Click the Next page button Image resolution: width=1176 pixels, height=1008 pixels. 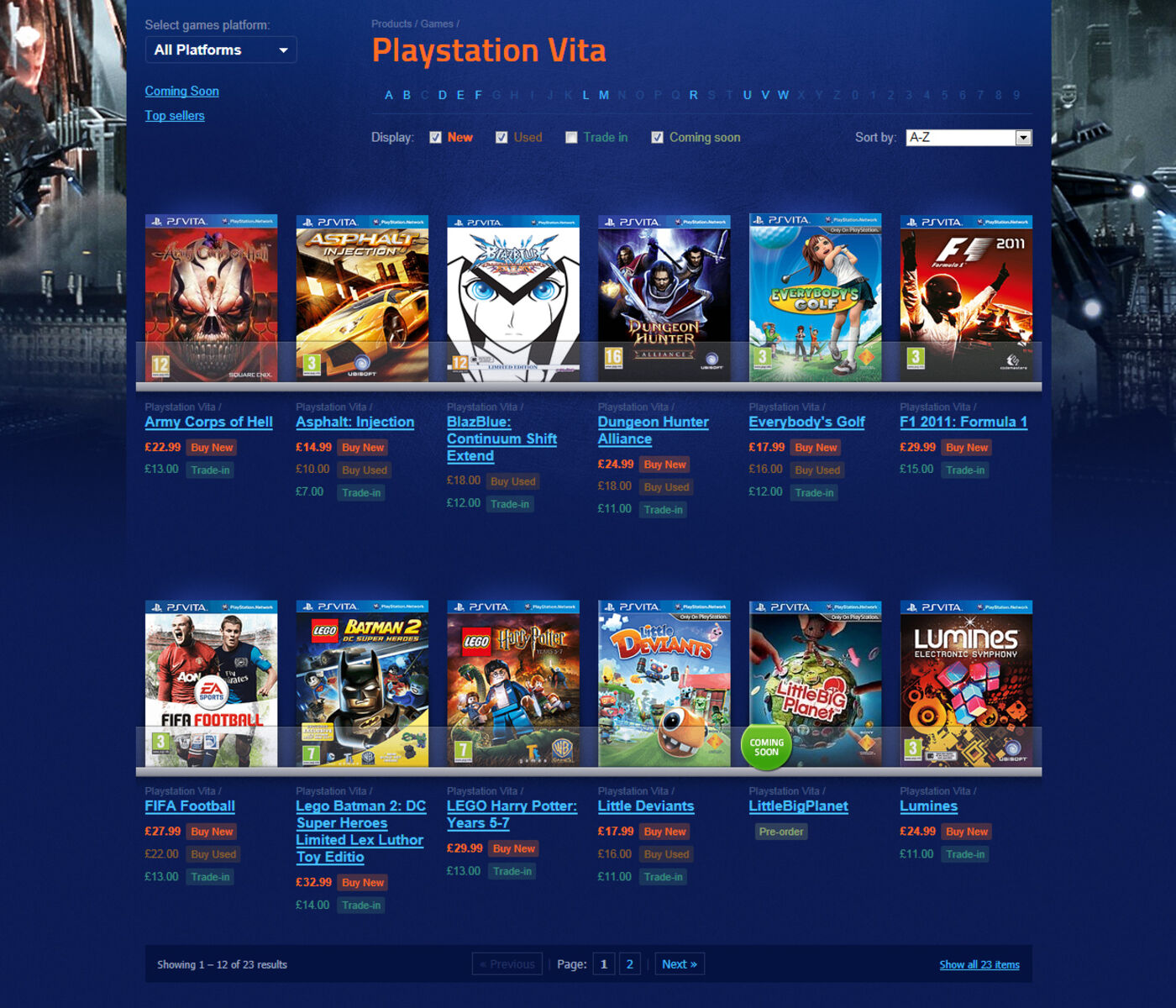click(680, 964)
